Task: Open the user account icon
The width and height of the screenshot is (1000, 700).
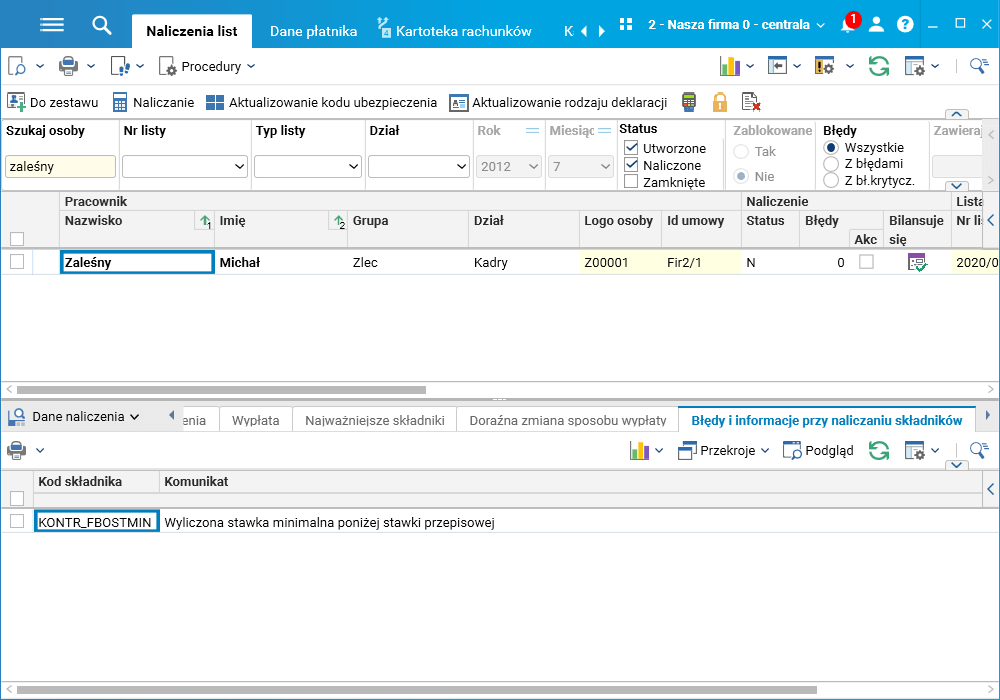Action: 876,24
